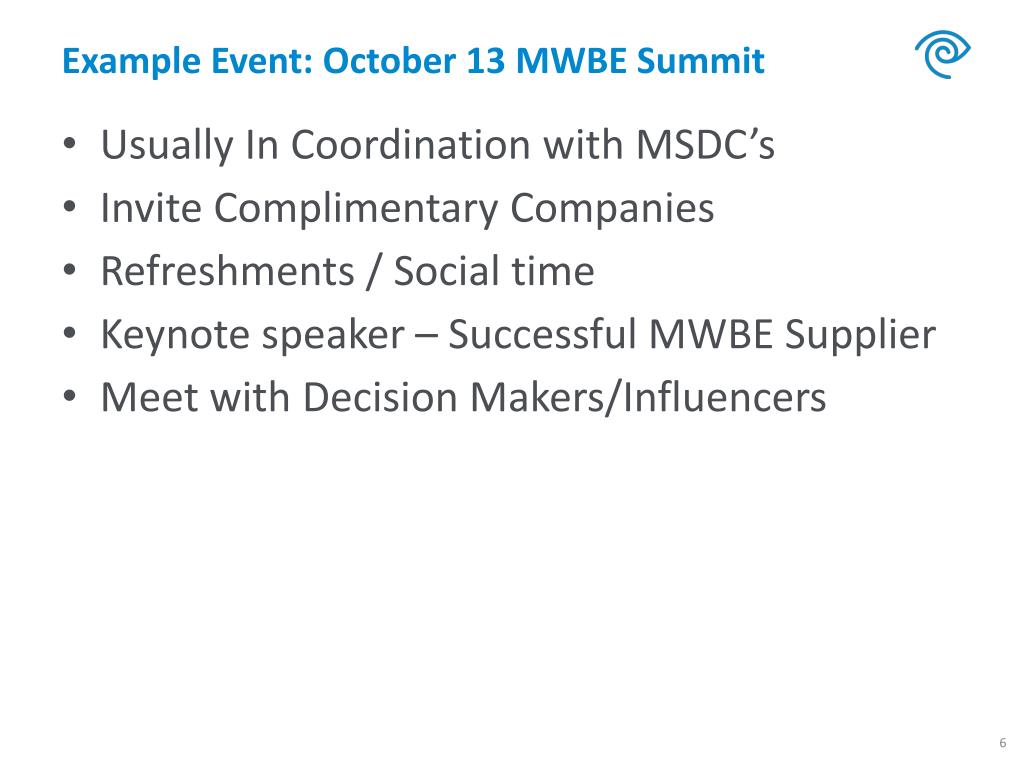Click "MWBE Summit" in the title
Viewport: 1024px width, 768px height.
640,62
